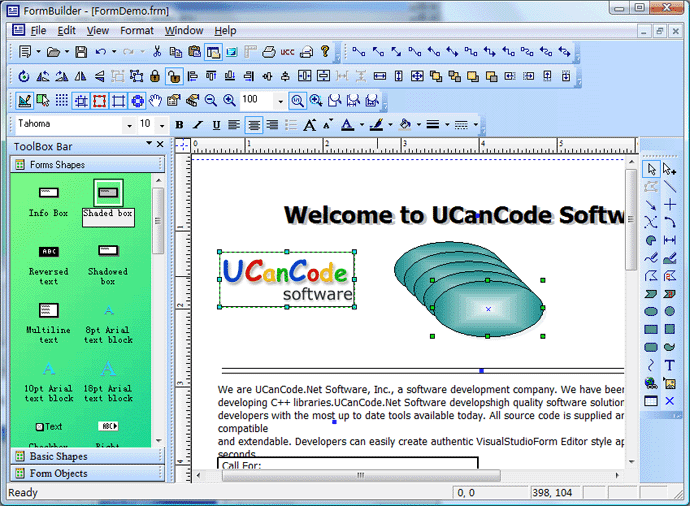Open the Tahoma font name dropdown
Viewport: 690px width, 506px height.
click(129, 126)
